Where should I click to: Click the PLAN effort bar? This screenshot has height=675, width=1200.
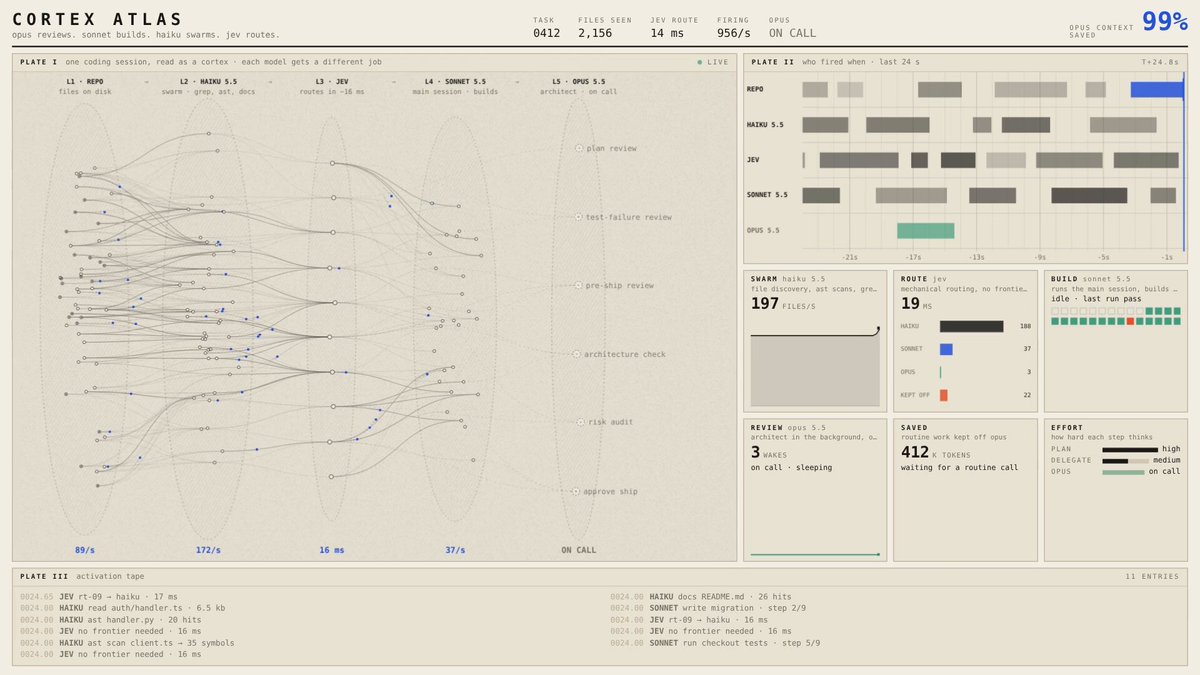coord(1130,450)
